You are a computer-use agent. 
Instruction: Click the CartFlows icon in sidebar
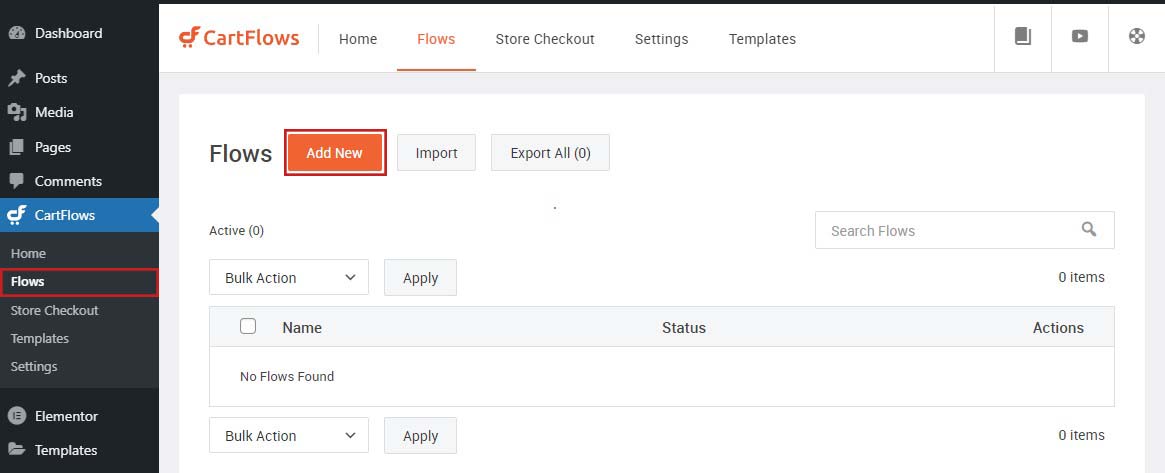coord(16,215)
